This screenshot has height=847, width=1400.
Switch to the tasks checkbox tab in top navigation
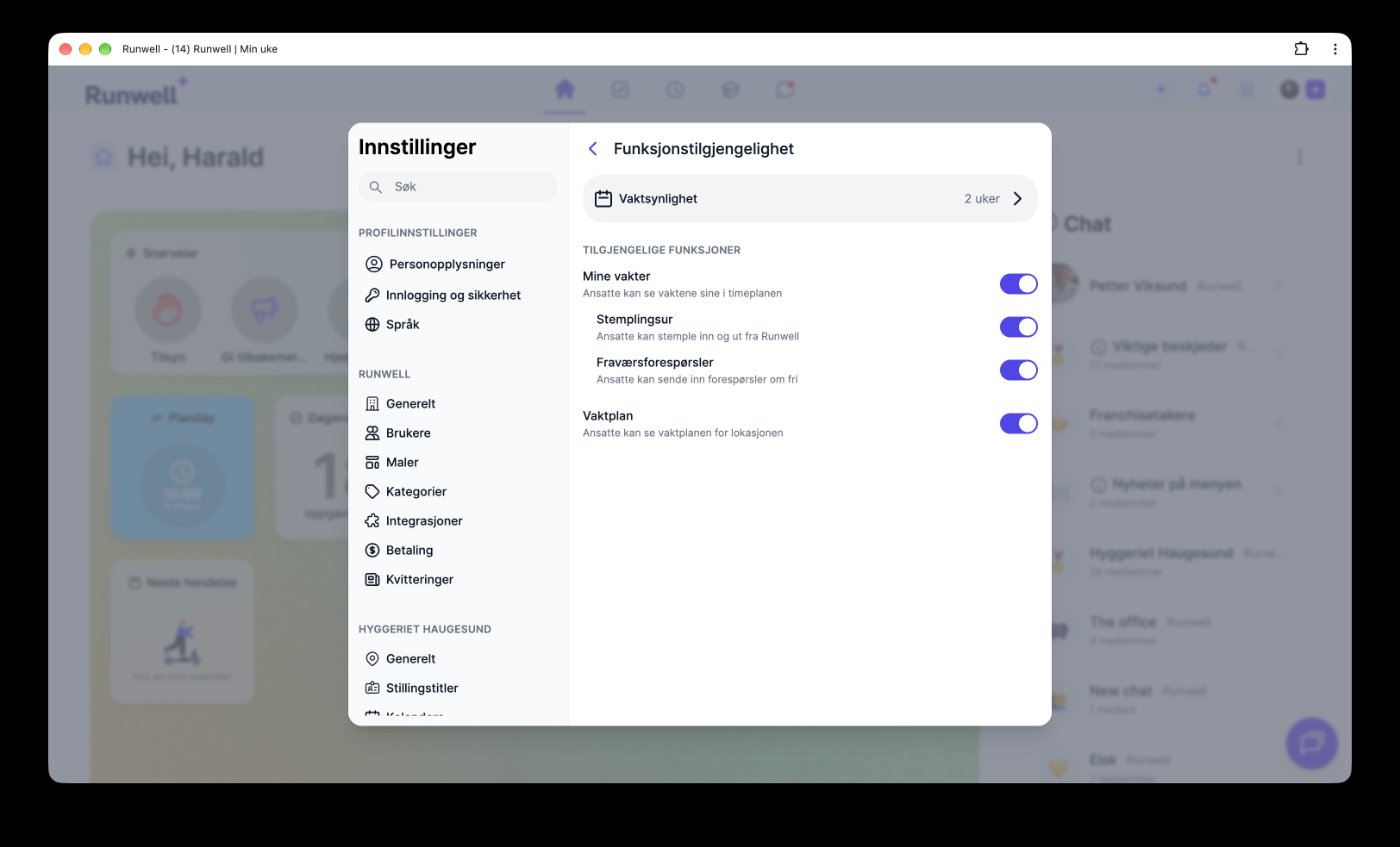click(x=620, y=89)
